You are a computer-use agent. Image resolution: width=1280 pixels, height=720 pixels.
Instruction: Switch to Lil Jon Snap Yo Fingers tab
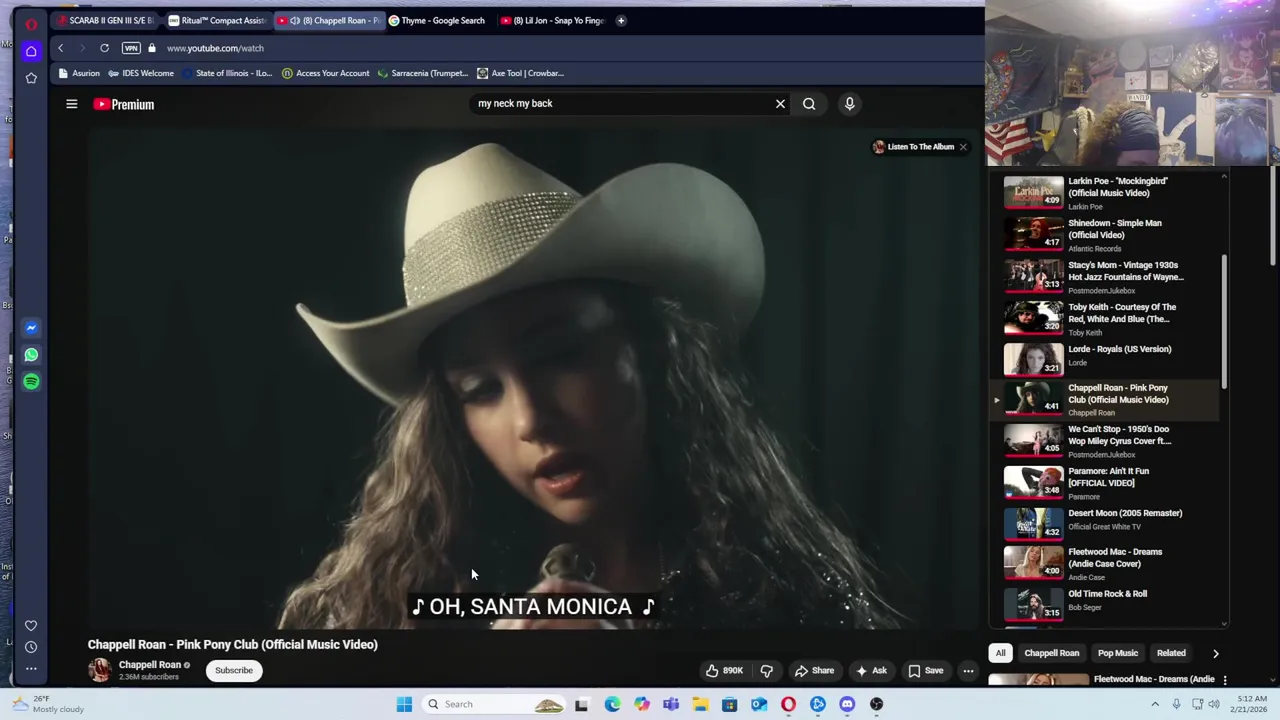553,20
